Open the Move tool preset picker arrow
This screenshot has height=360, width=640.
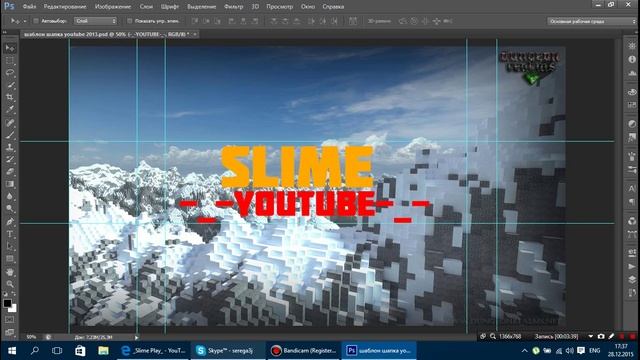pyautogui.click(x=24, y=21)
